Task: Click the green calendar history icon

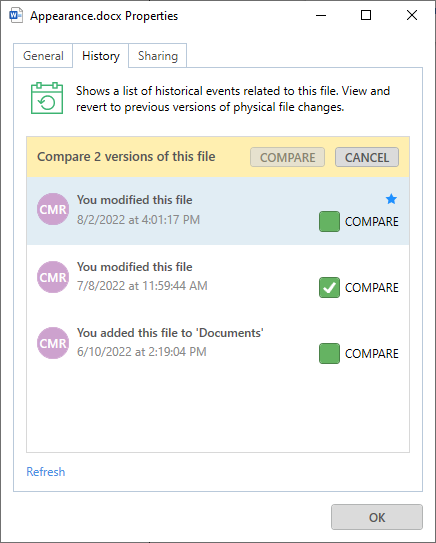Action: tap(47, 98)
